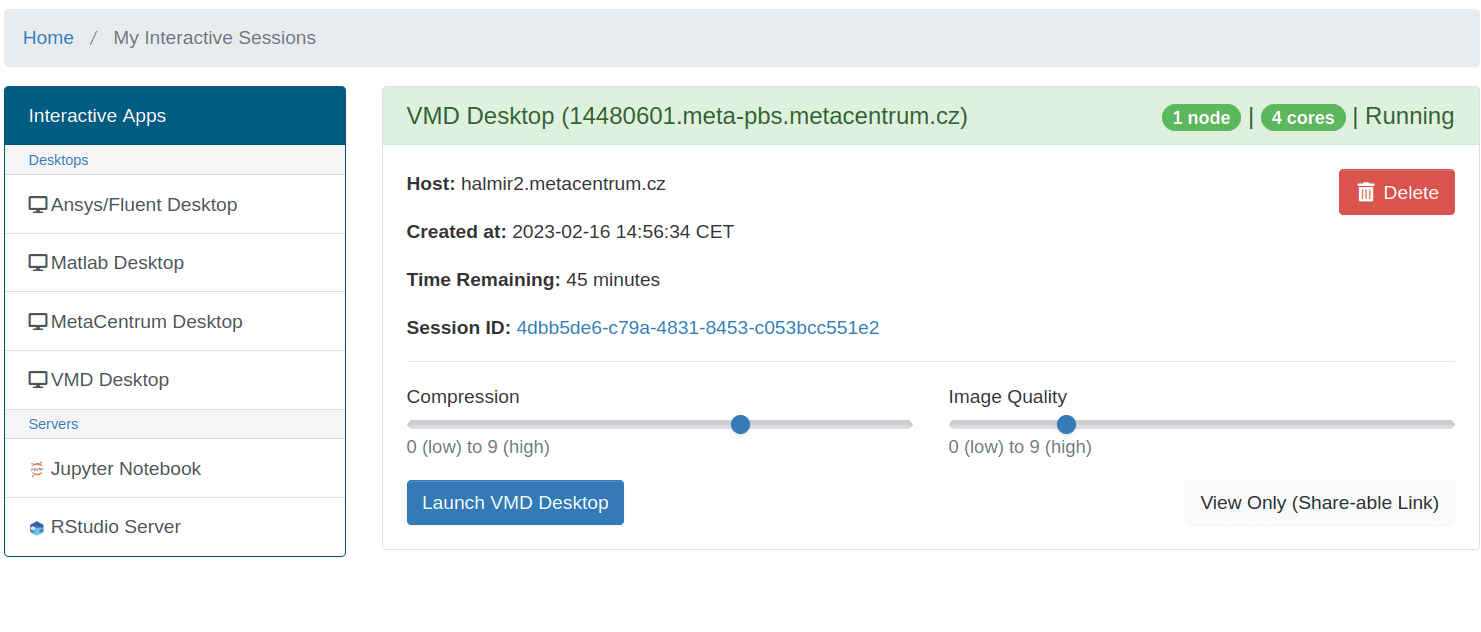Screen dimensions: 1481x632
Task: Choose RStudio Server from the sidebar
Action: click(x=116, y=527)
